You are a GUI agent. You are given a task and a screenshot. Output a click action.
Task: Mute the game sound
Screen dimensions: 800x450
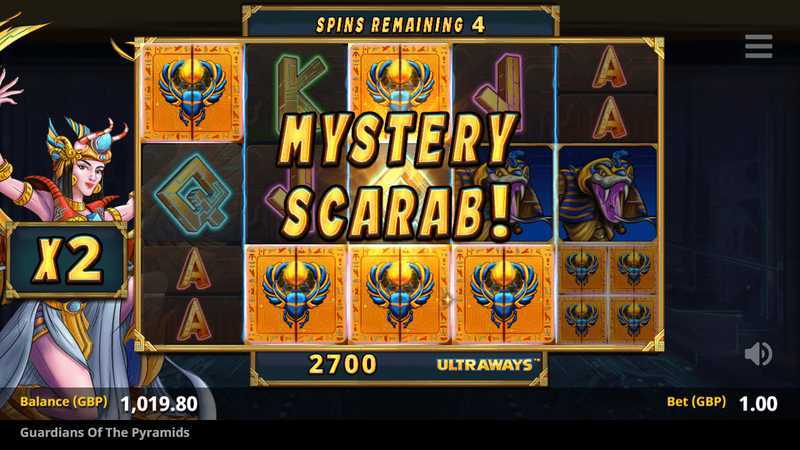click(758, 354)
